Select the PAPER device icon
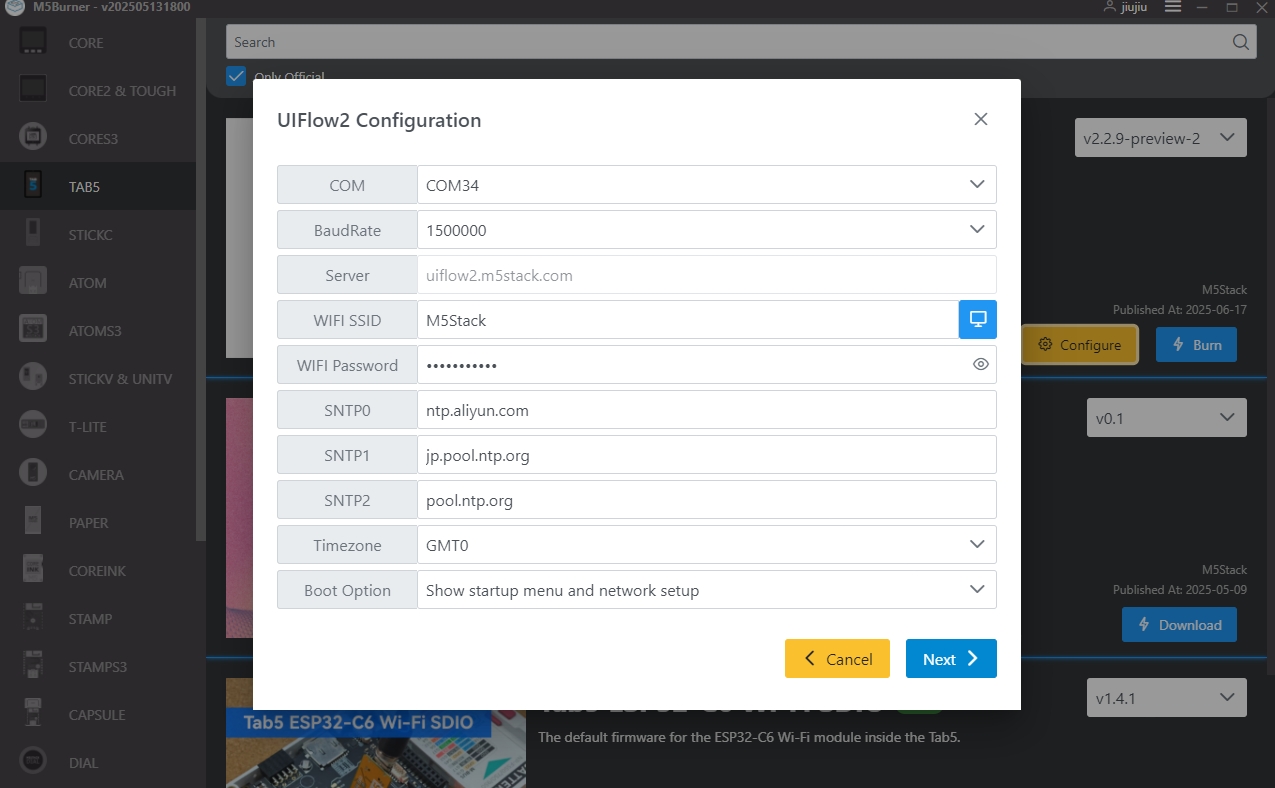The width and height of the screenshot is (1275, 788). pos(33,522)
